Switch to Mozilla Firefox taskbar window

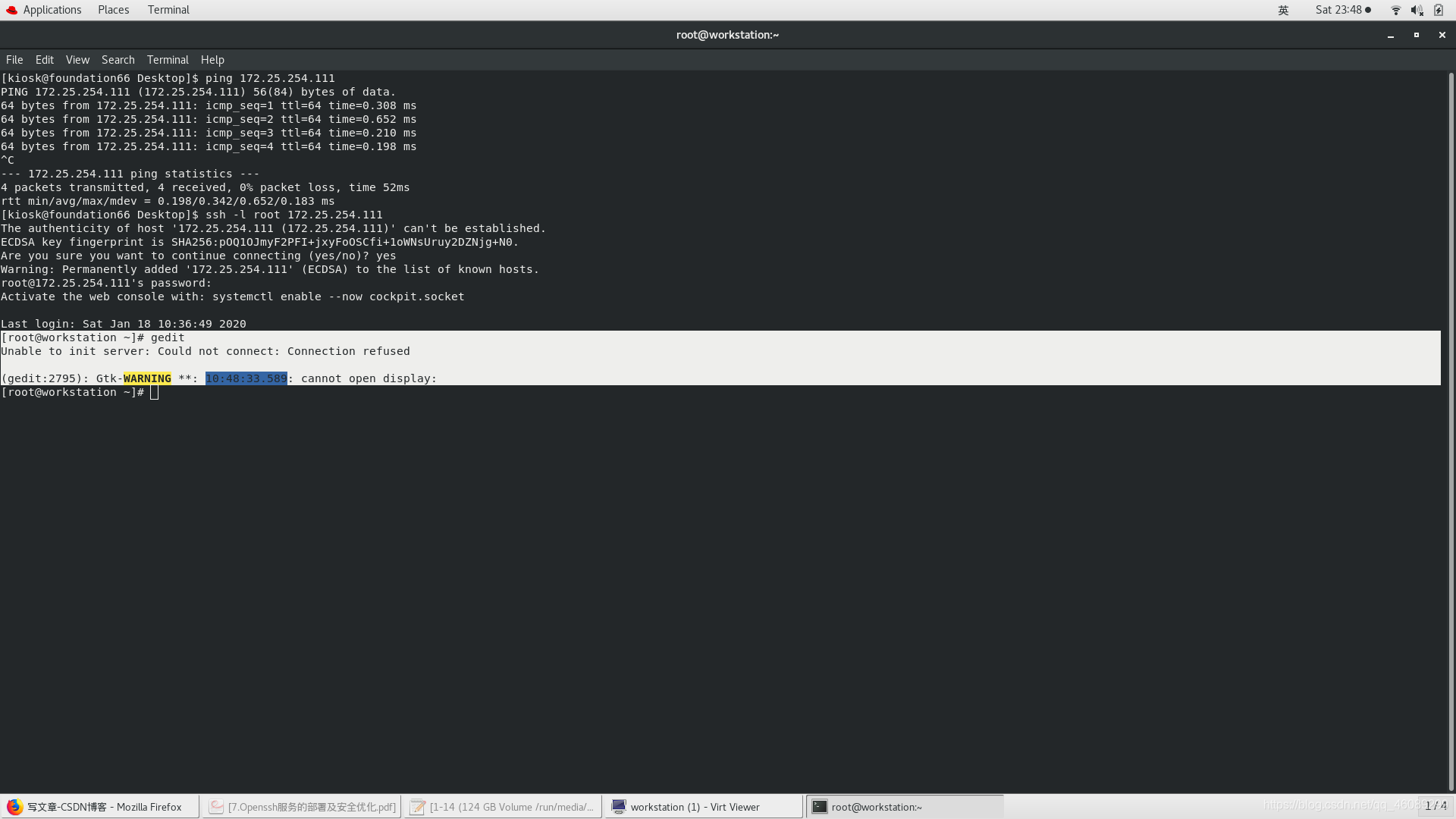(x=101, y=807)
